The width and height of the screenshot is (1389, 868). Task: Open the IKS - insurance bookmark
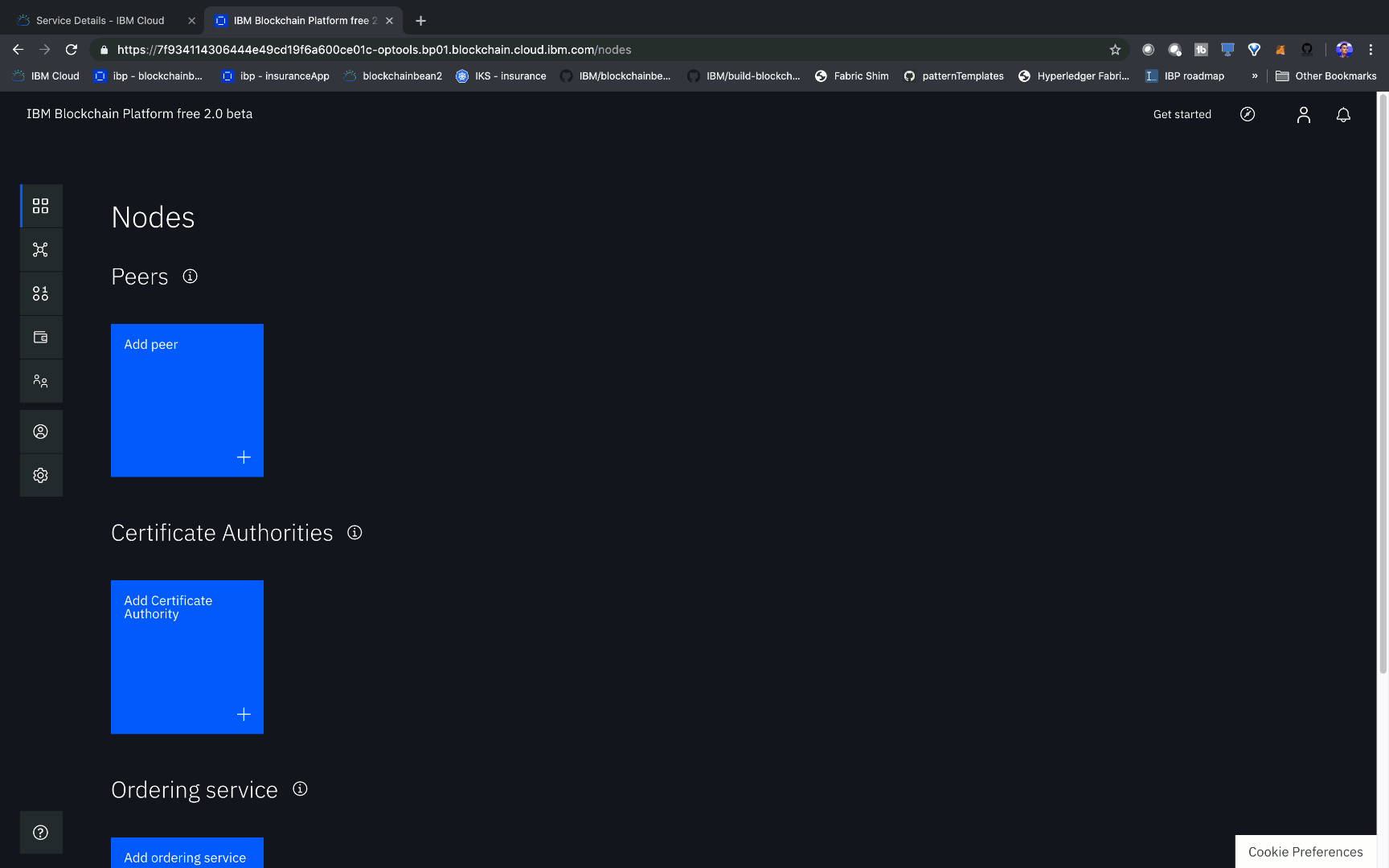(501, 76)
